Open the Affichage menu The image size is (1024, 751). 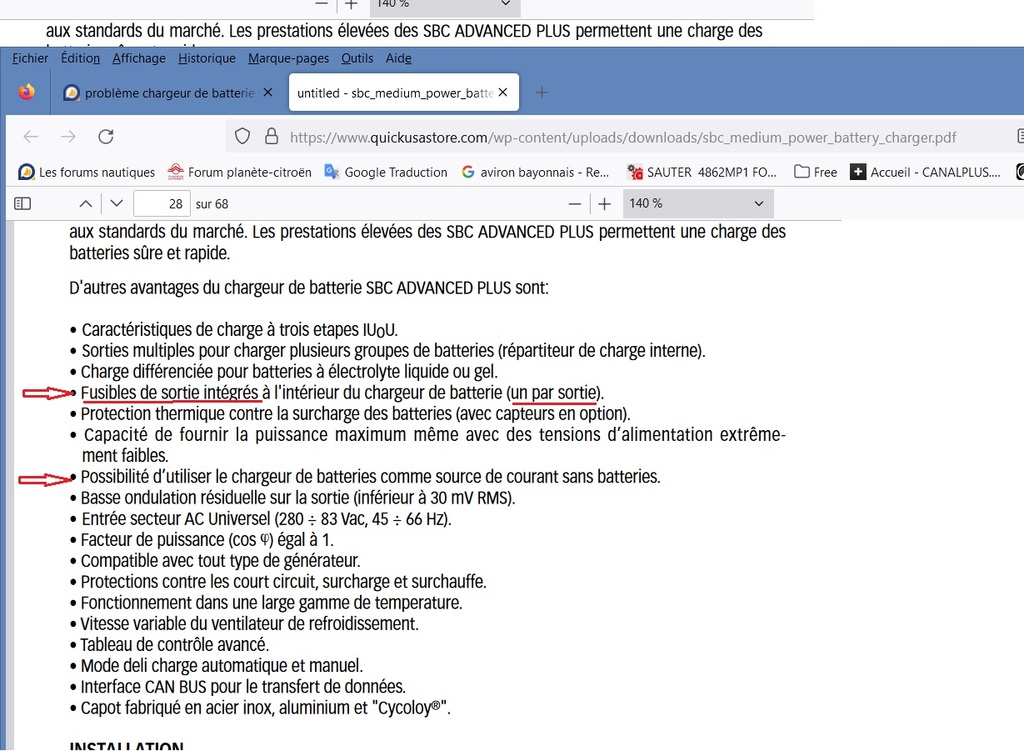pos(138,58)
